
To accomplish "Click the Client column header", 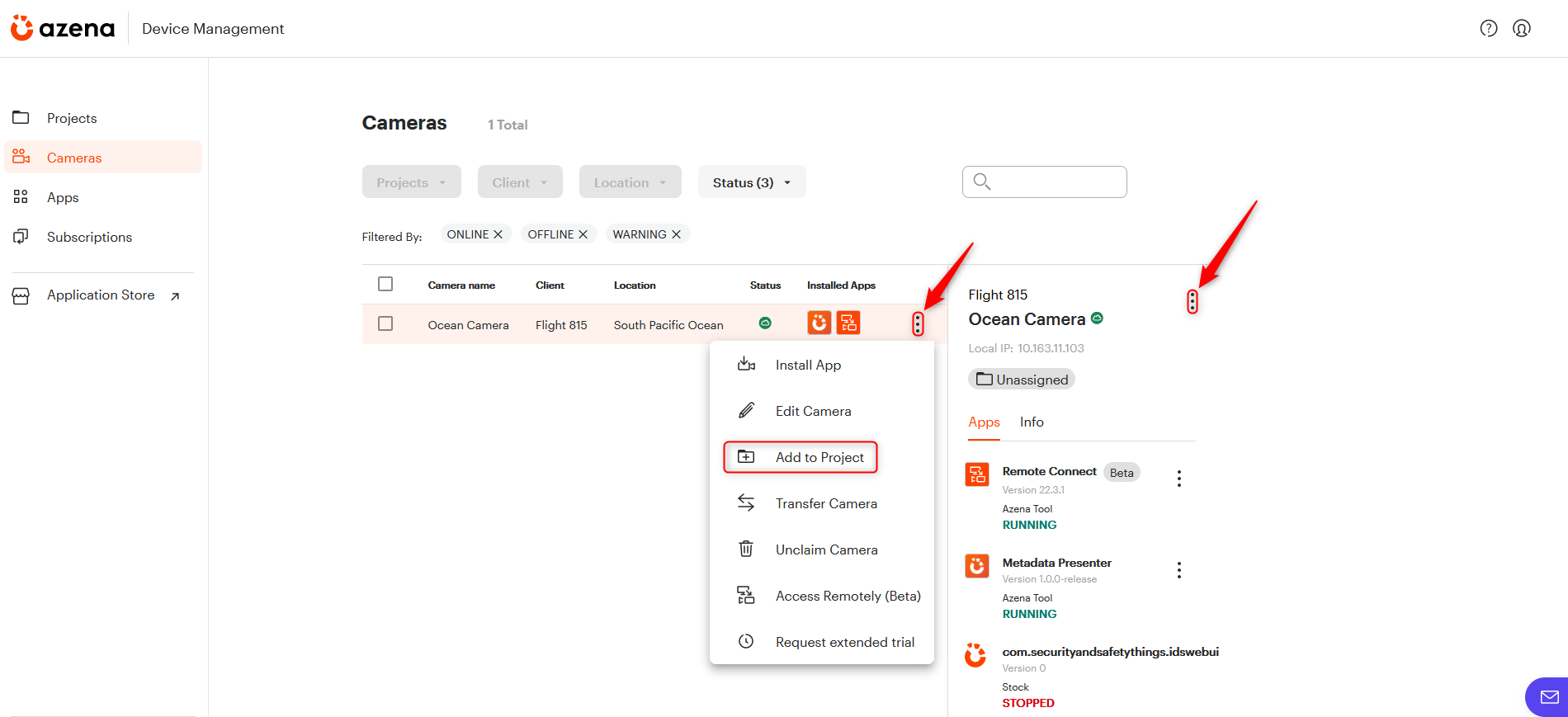I will (550, 285).
